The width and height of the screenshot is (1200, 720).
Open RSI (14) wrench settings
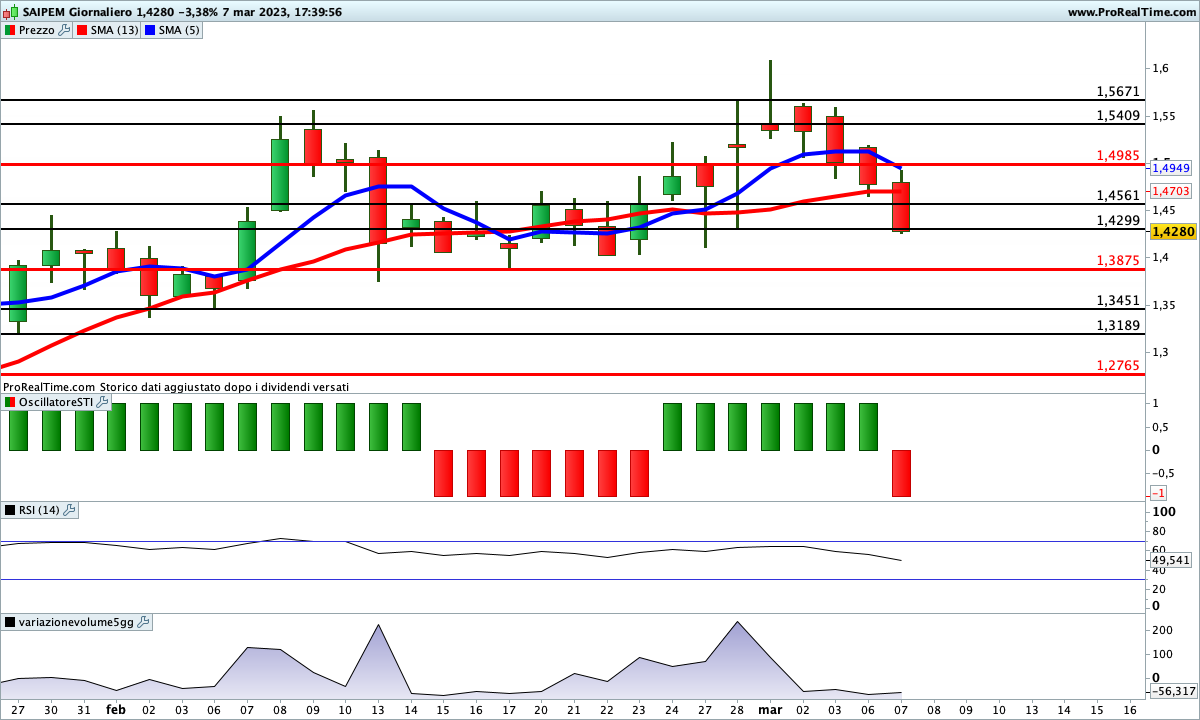tap(69, 510)
